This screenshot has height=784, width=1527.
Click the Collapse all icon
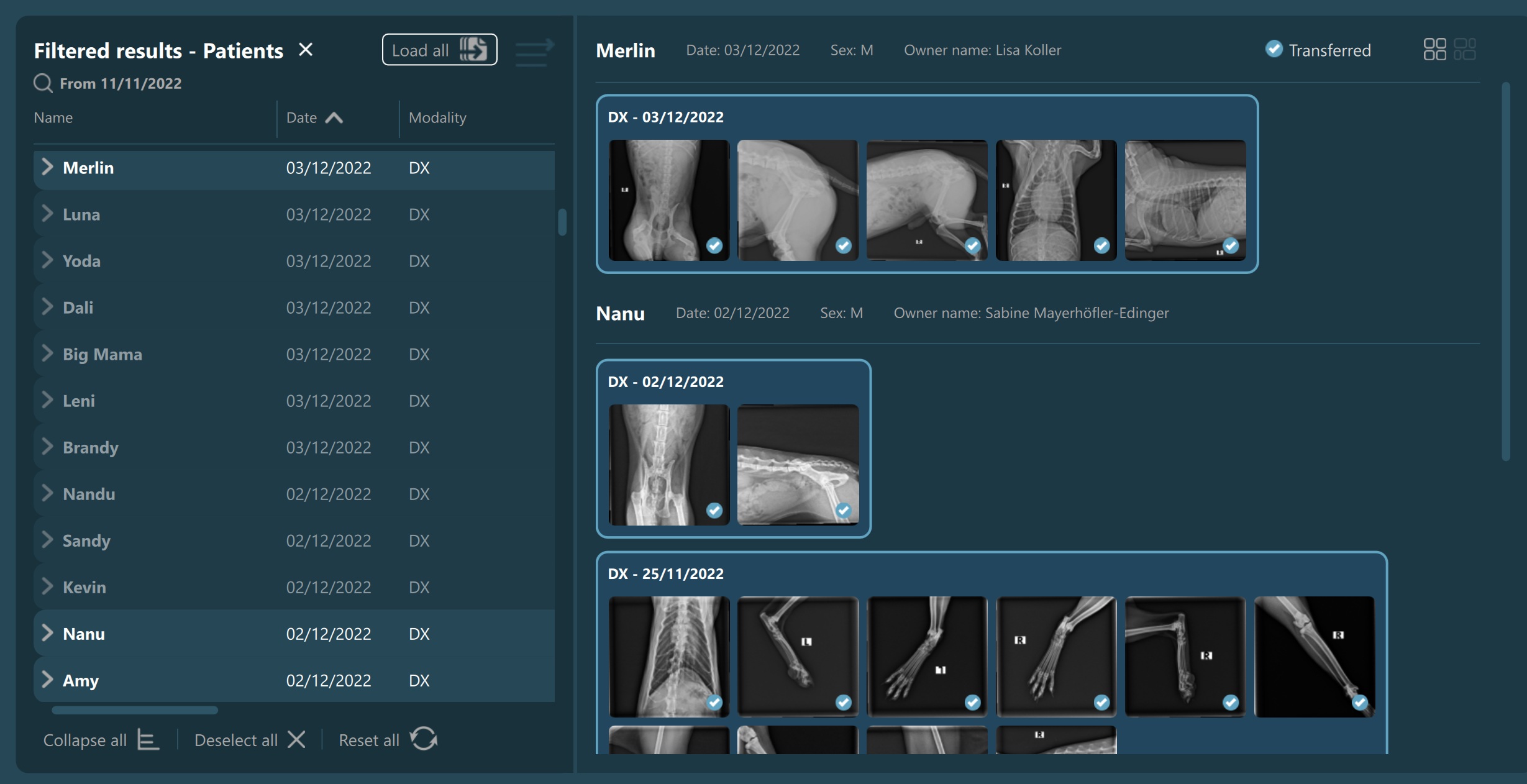(x=148, y=740)
